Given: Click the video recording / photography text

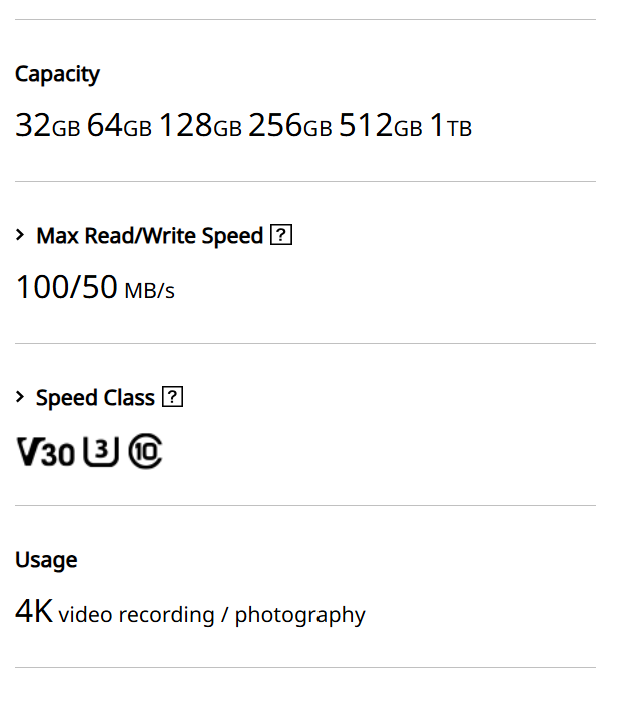Looking at the screenshot, I should [212, 614].
